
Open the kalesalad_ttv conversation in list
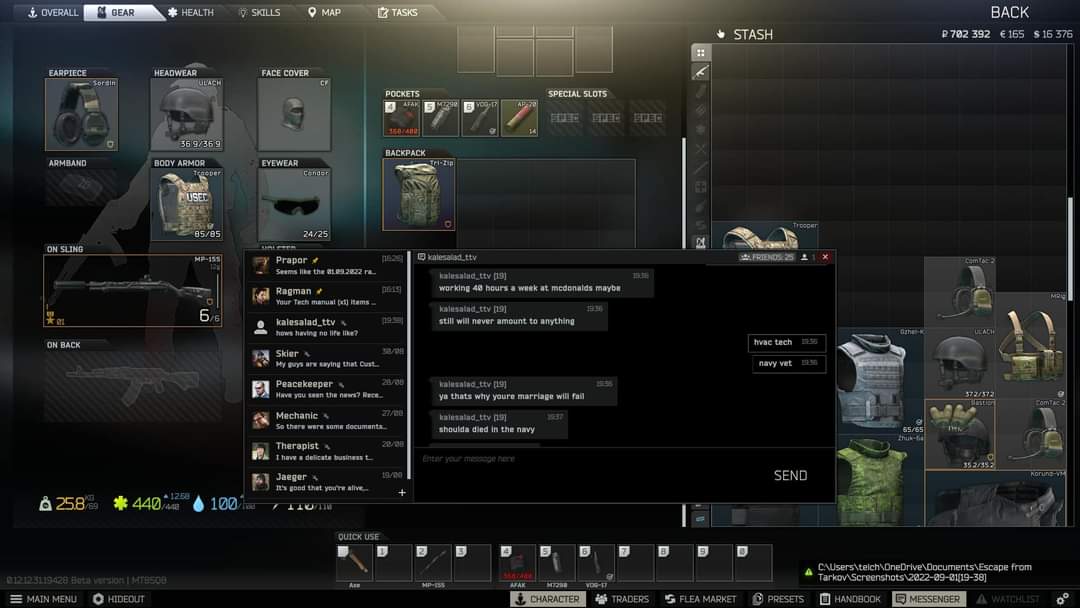(x=327, y=327)
